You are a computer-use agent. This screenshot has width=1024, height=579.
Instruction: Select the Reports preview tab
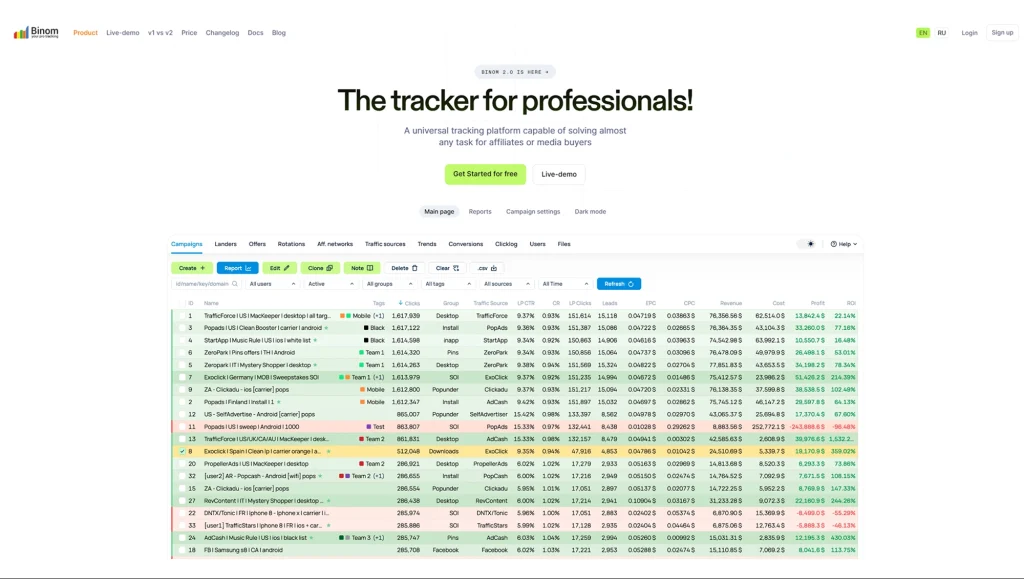click(480, 211)
